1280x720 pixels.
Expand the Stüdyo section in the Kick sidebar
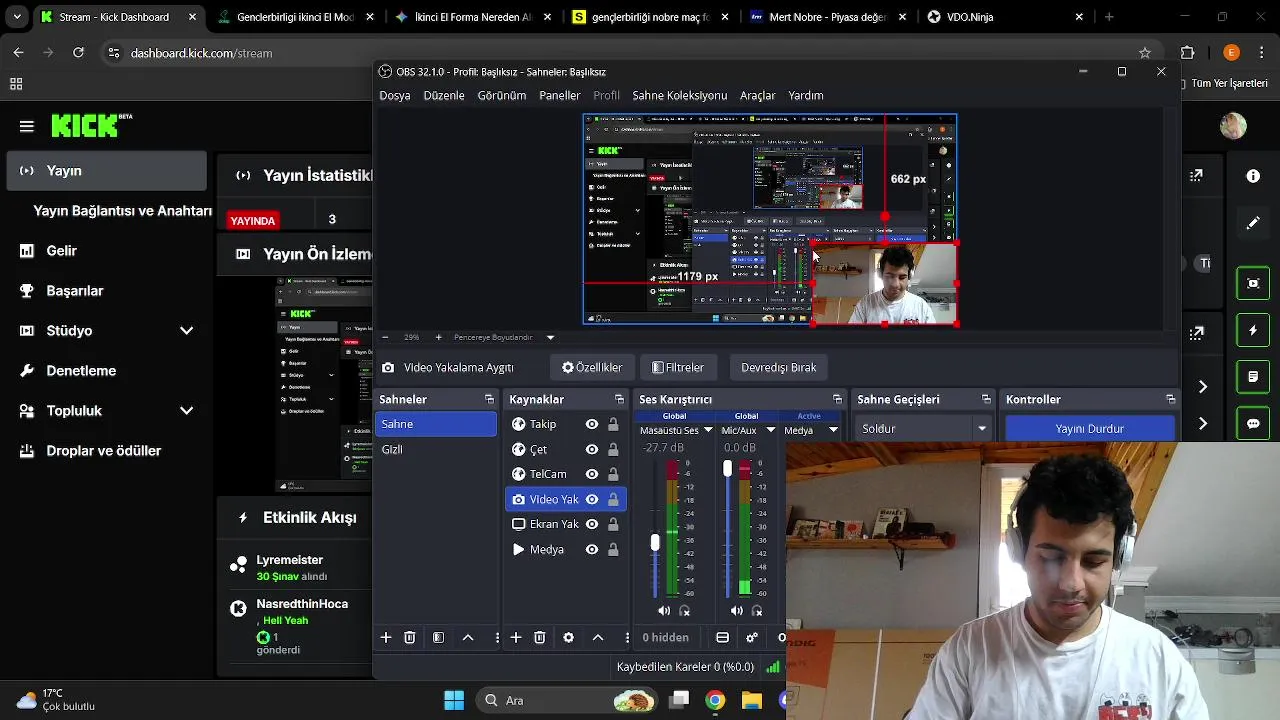(x=186, y=330)
